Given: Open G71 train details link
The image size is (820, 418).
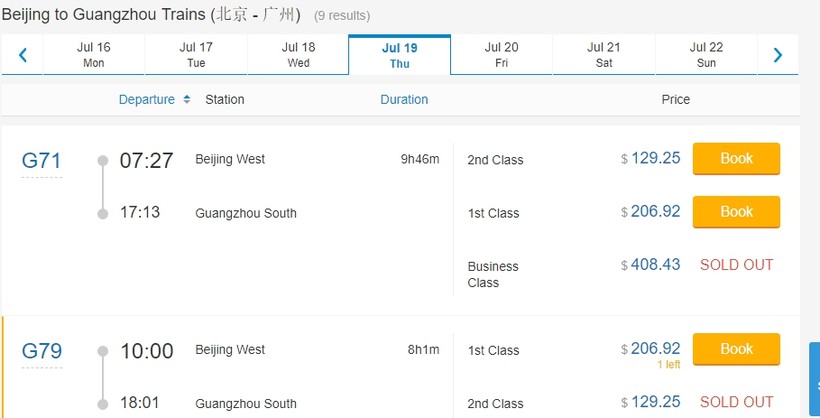Looking at the screenshot, I should pos(42,161).
